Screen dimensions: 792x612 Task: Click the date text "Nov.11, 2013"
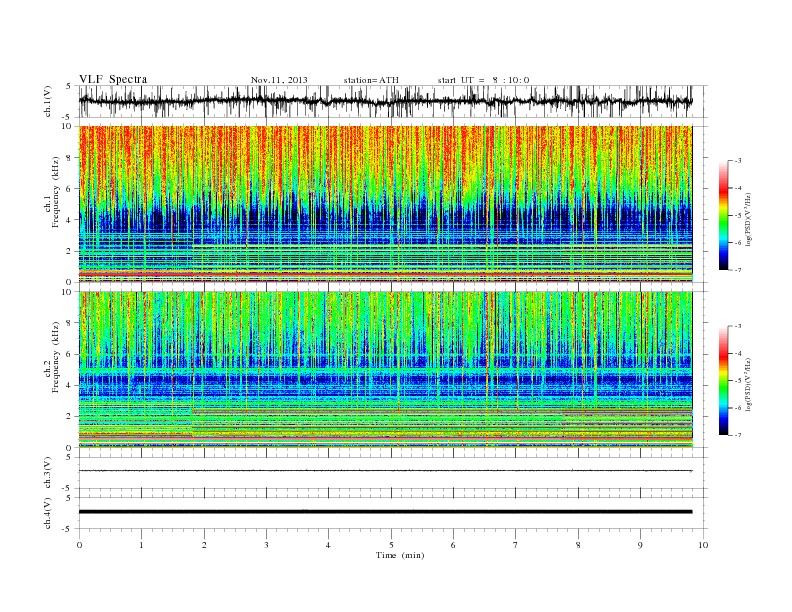[279, 80]
